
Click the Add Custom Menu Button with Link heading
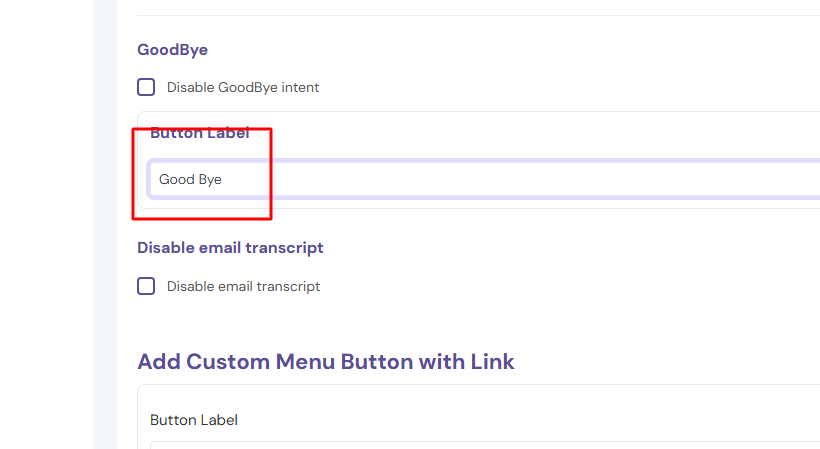[x=325, y=361]
